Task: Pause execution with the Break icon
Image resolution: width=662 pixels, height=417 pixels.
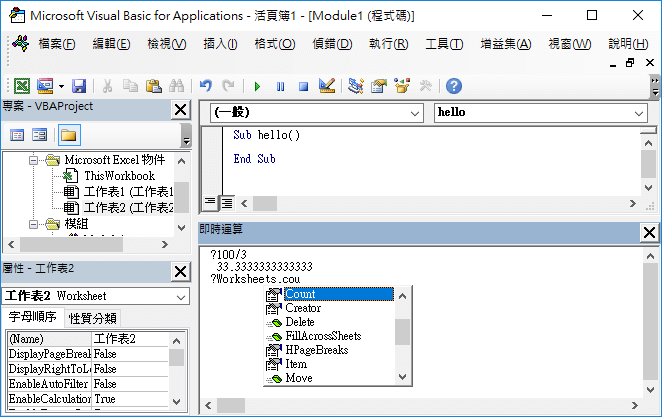Action: coord(280,87)
